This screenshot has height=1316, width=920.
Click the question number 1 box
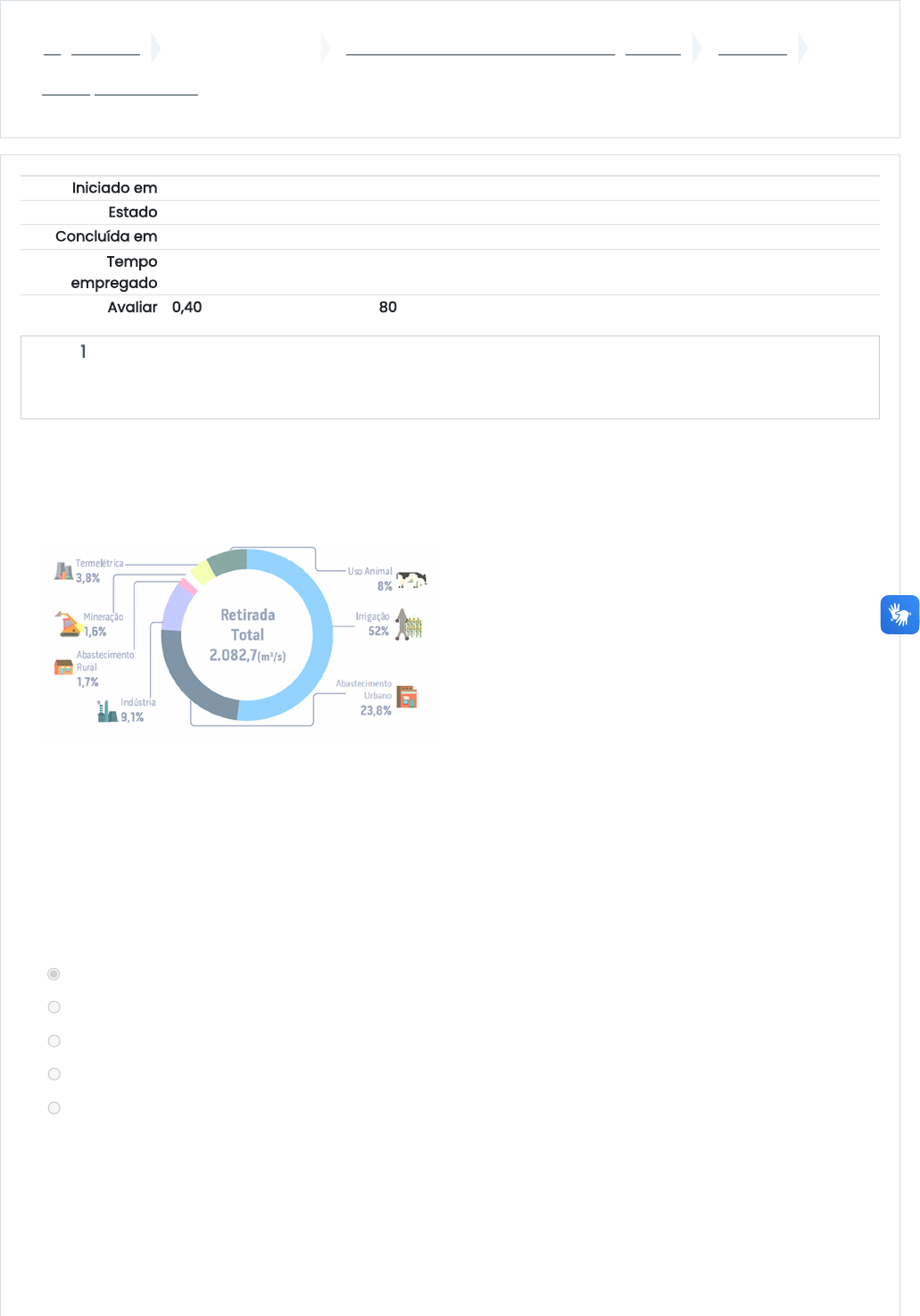coord(83,352)
